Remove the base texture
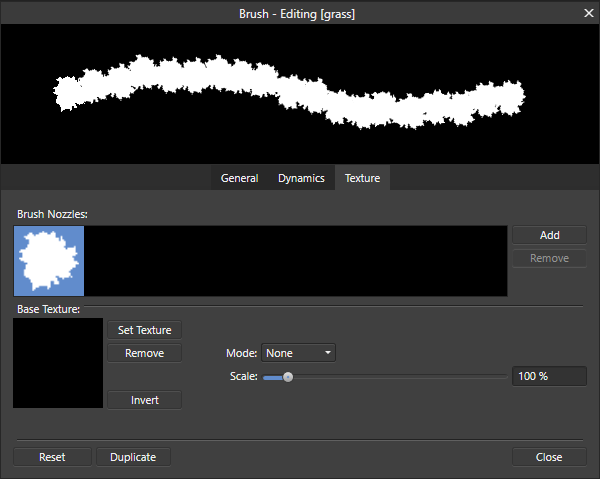The width and height of the screenshot is (600, 479). pos(145,353)
